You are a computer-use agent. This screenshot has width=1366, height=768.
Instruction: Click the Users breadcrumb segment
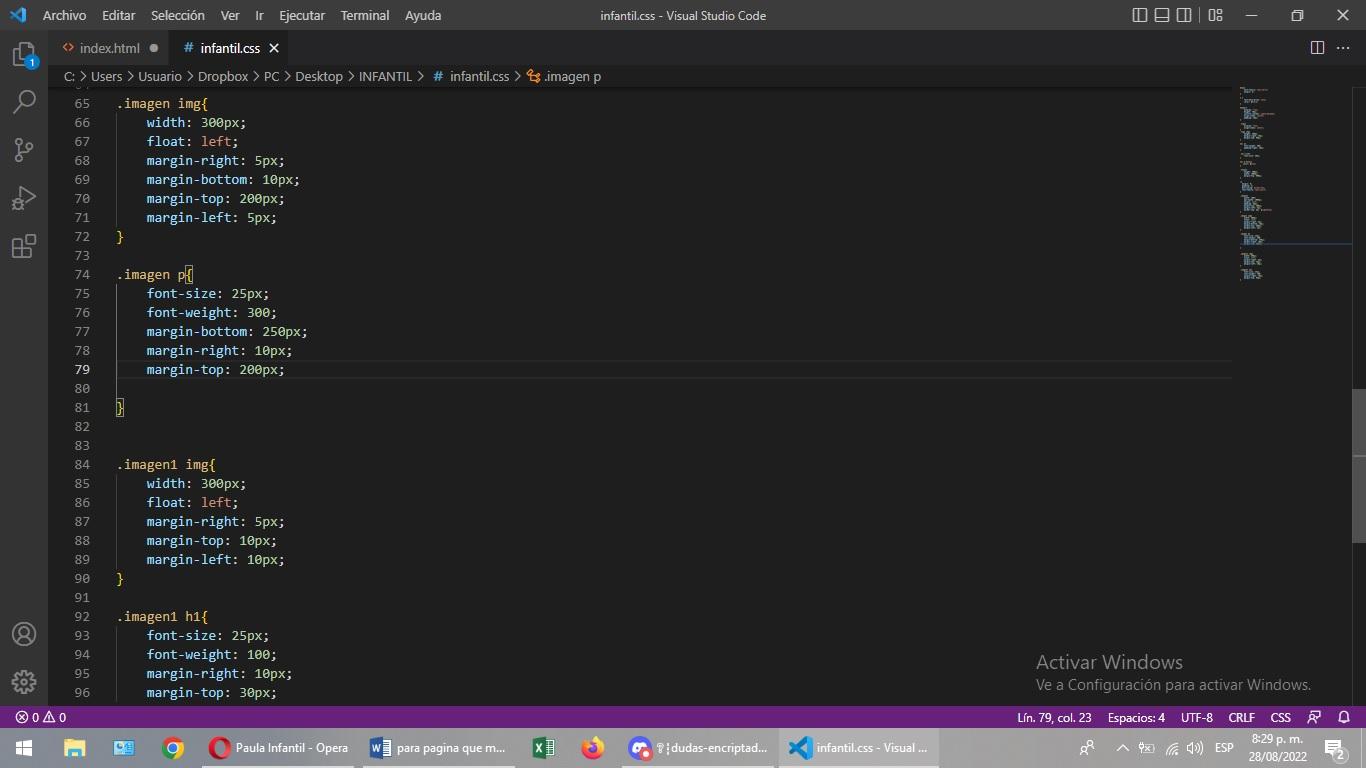click(106, 76)
